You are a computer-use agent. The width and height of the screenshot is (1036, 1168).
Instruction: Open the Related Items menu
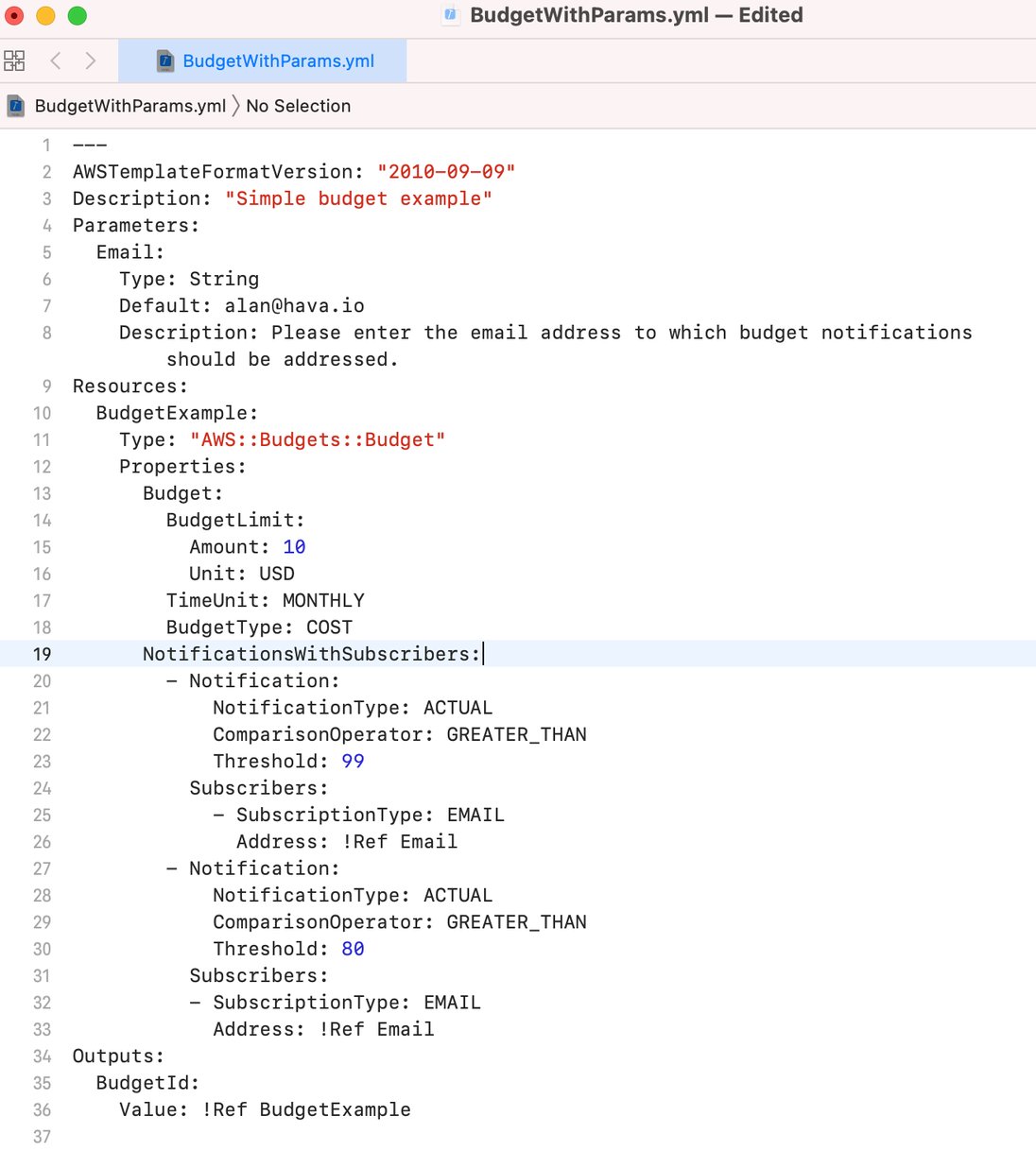[x=14, y=60]
